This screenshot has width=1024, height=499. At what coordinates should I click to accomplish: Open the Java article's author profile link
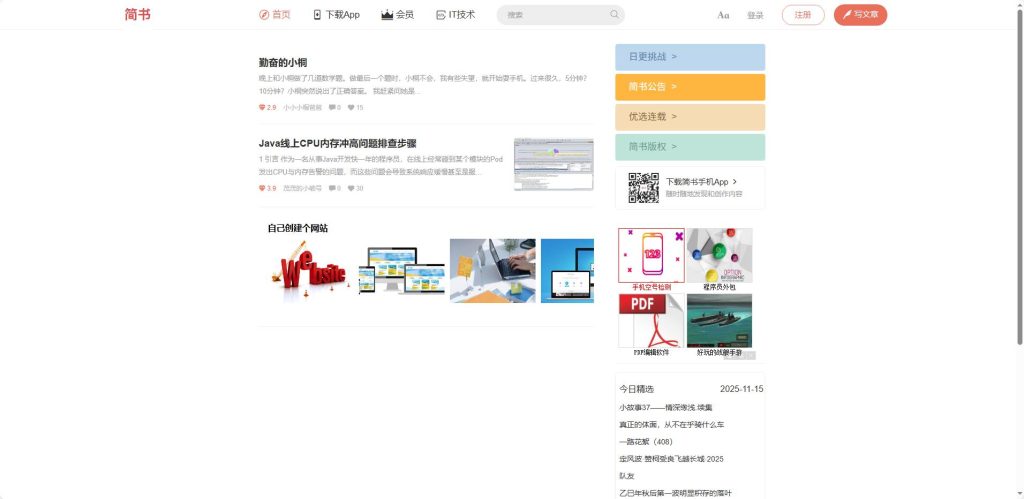(x=302, y=188)
